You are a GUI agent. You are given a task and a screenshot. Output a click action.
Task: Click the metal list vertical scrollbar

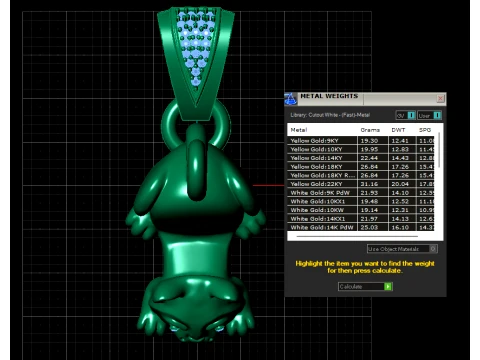pyautogui.click(x=439, y=150)
